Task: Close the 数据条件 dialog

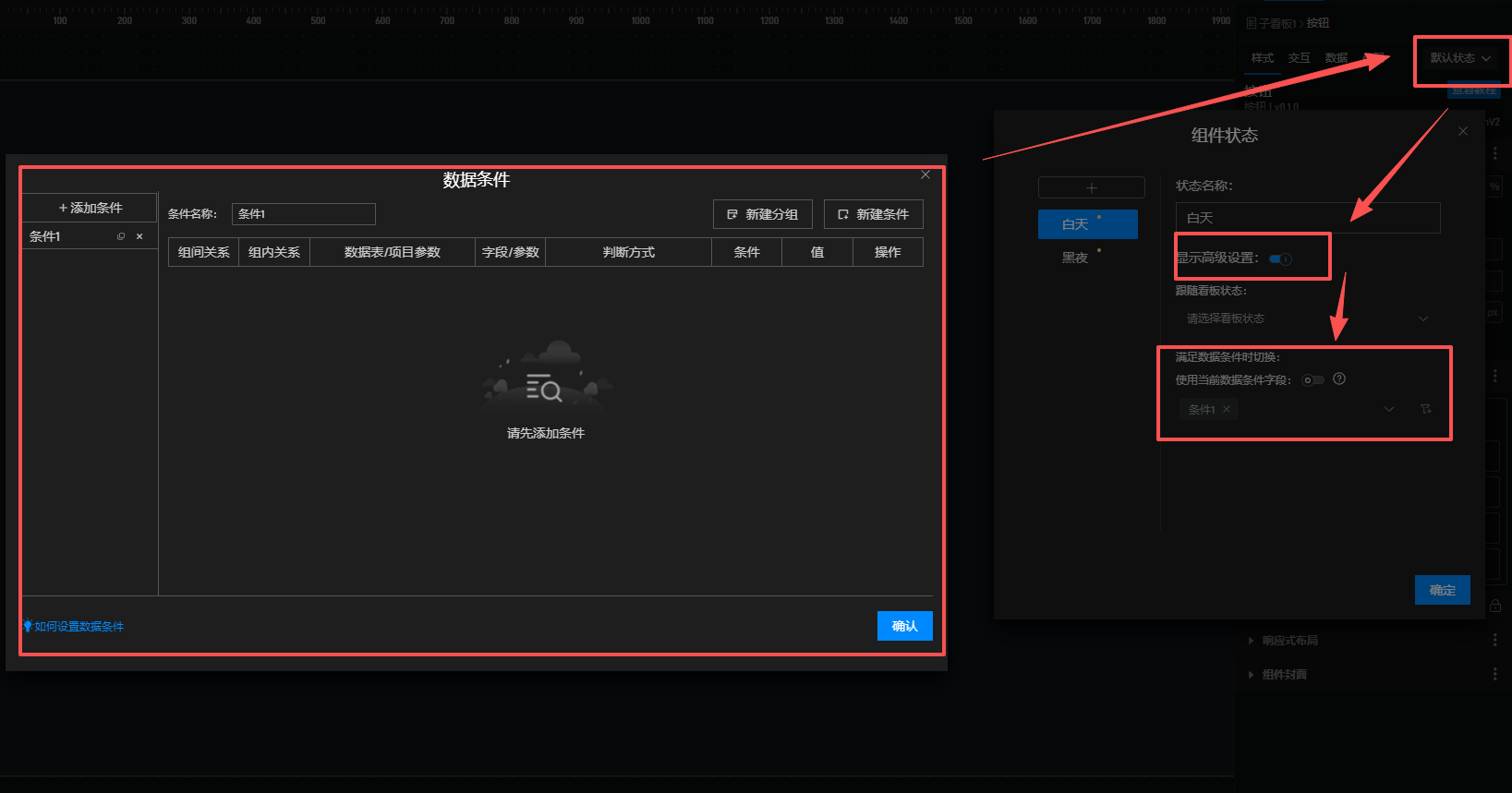Action: tap(925, 174)
